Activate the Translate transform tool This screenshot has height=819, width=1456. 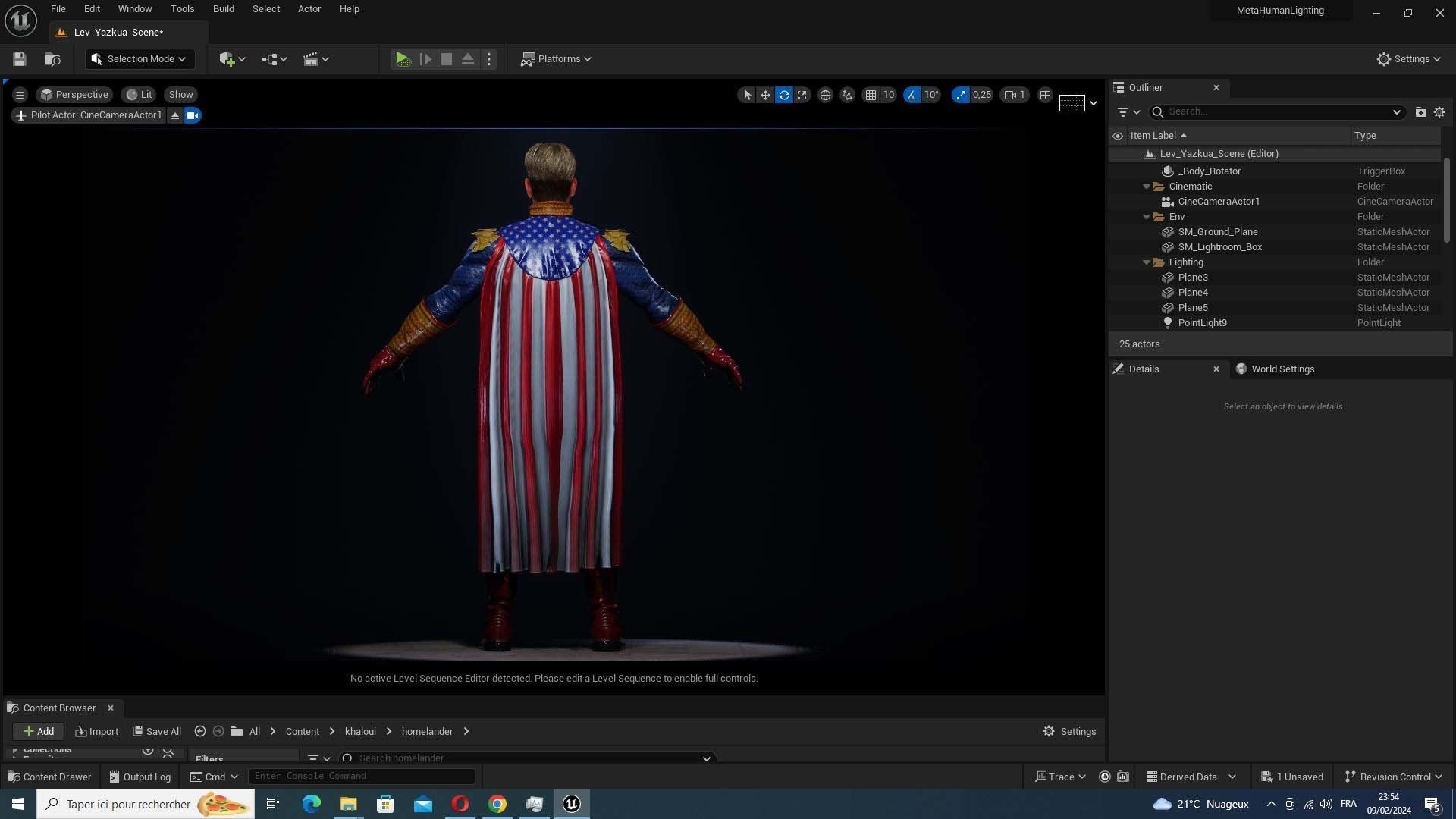coord(765,95)
